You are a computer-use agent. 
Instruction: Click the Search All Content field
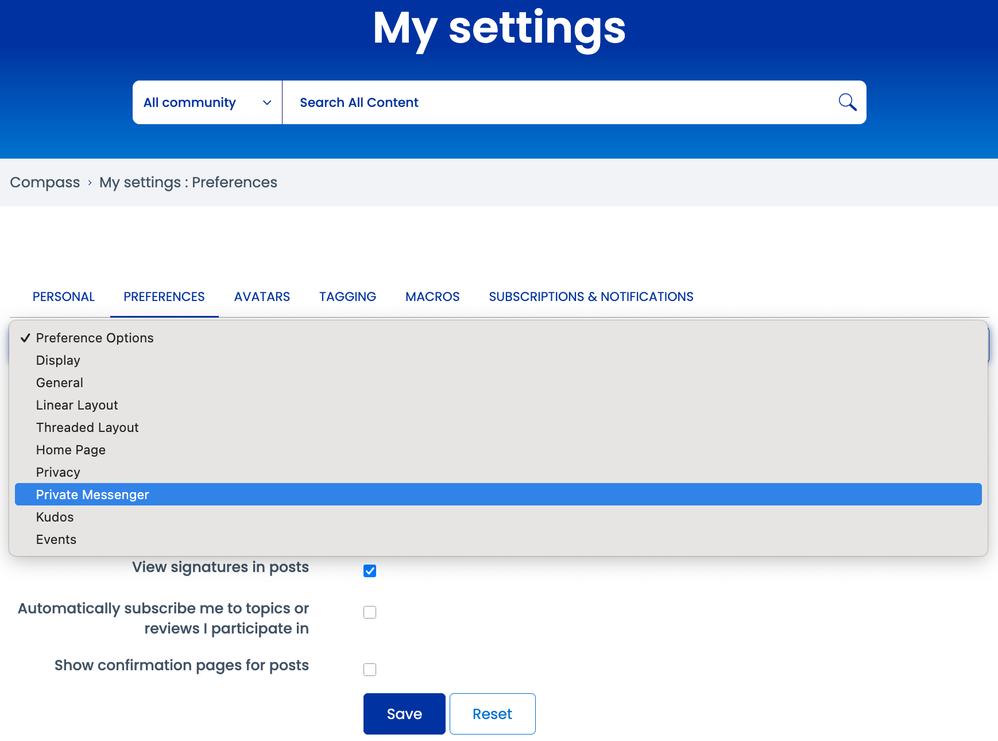pyautogui.click(x=560, y=102)
